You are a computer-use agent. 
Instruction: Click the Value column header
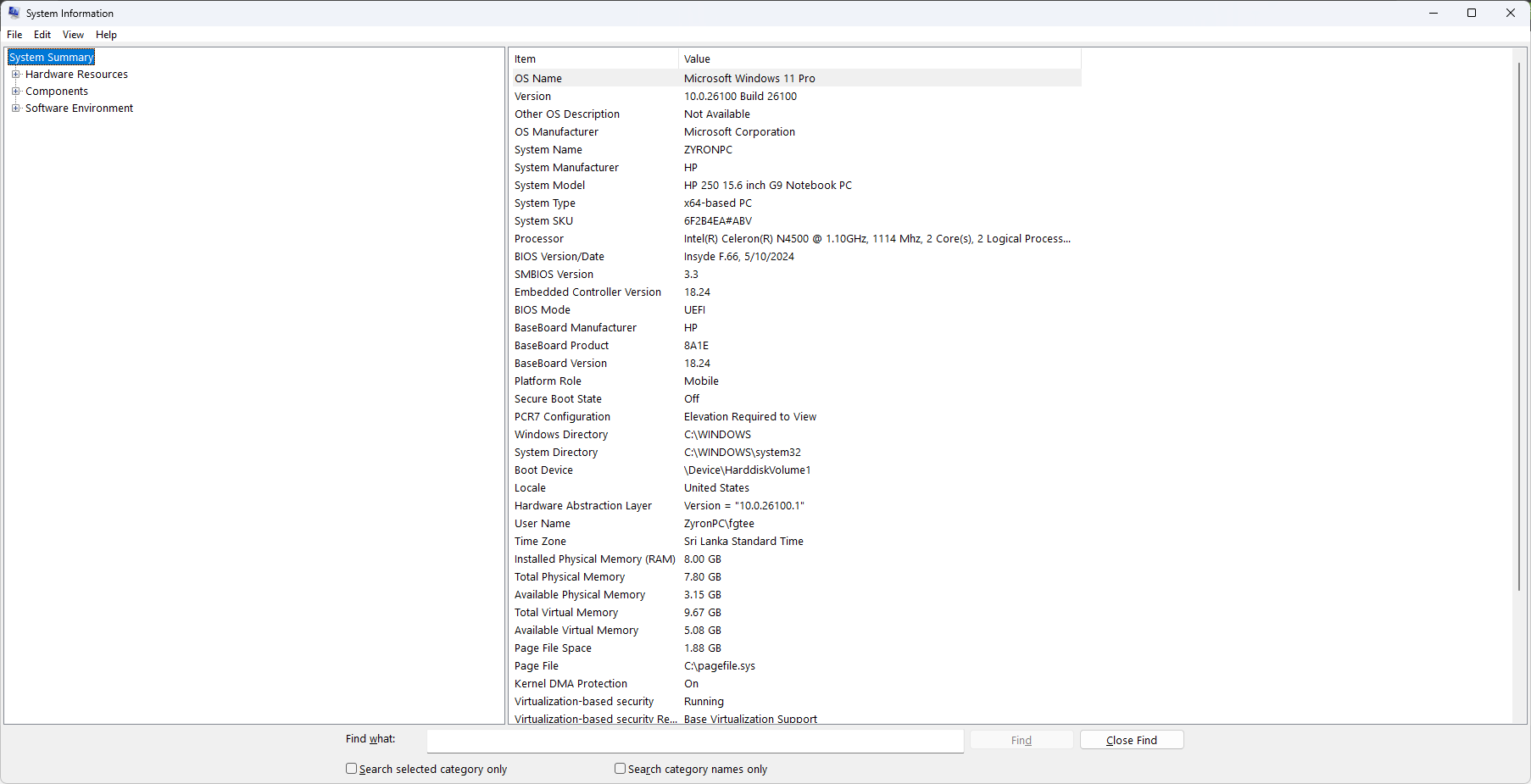point(697,58)
